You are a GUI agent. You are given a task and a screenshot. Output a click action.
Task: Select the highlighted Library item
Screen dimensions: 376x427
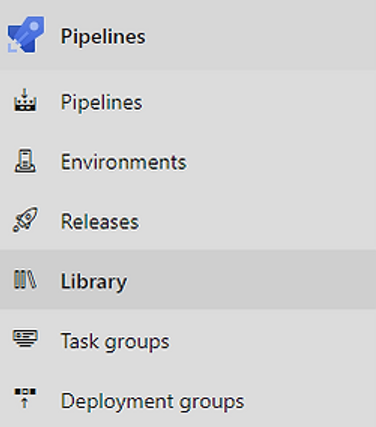coord(188,279)
